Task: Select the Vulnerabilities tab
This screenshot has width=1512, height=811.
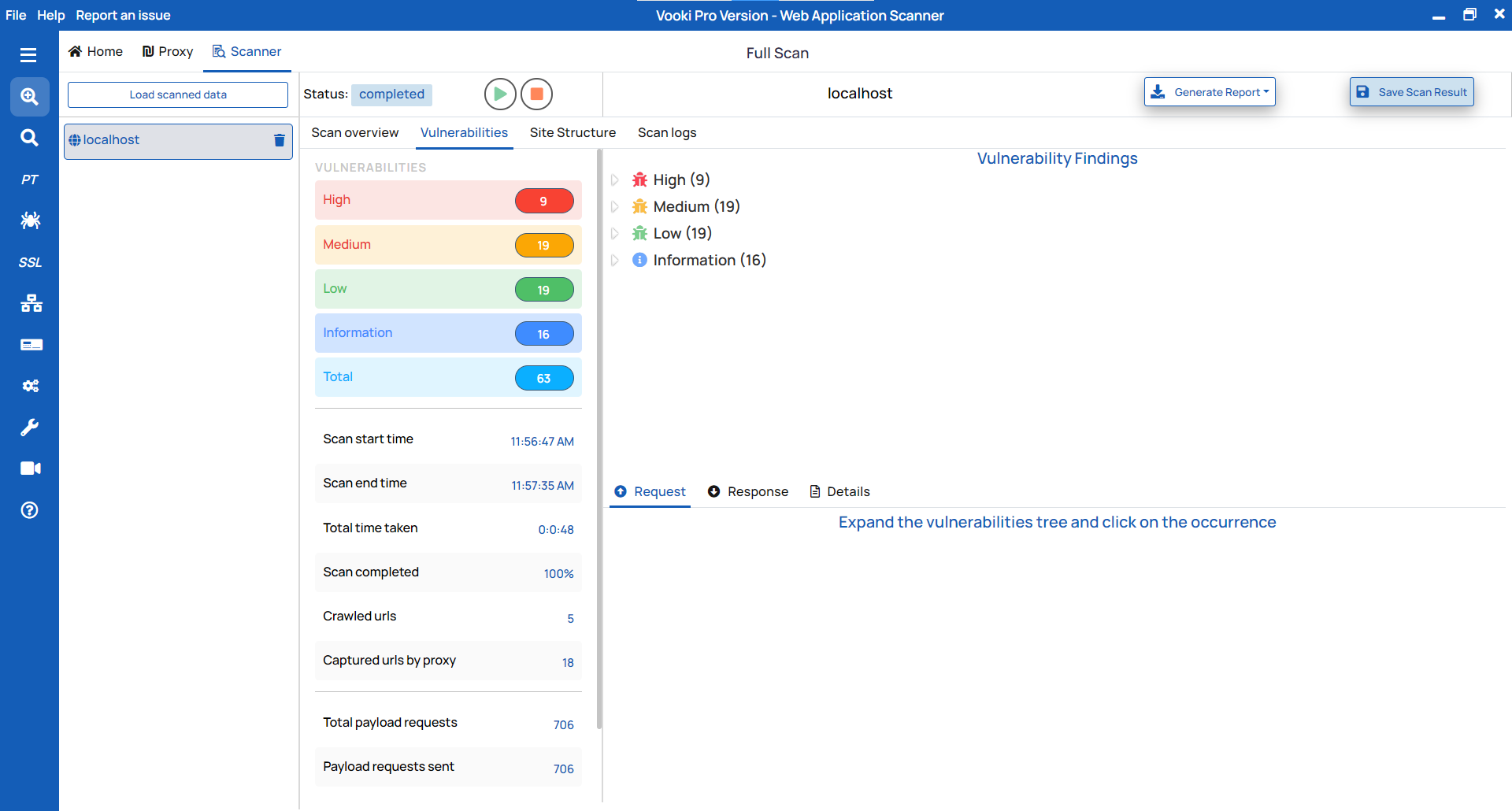Action: 464,132
